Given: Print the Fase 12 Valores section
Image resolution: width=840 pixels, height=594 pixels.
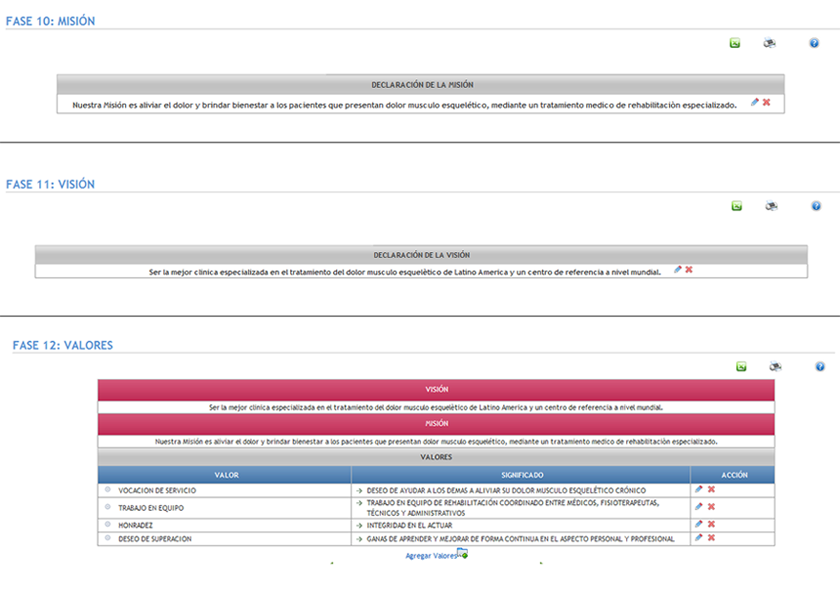Looking at the screenshot, I should click(775, 367).
